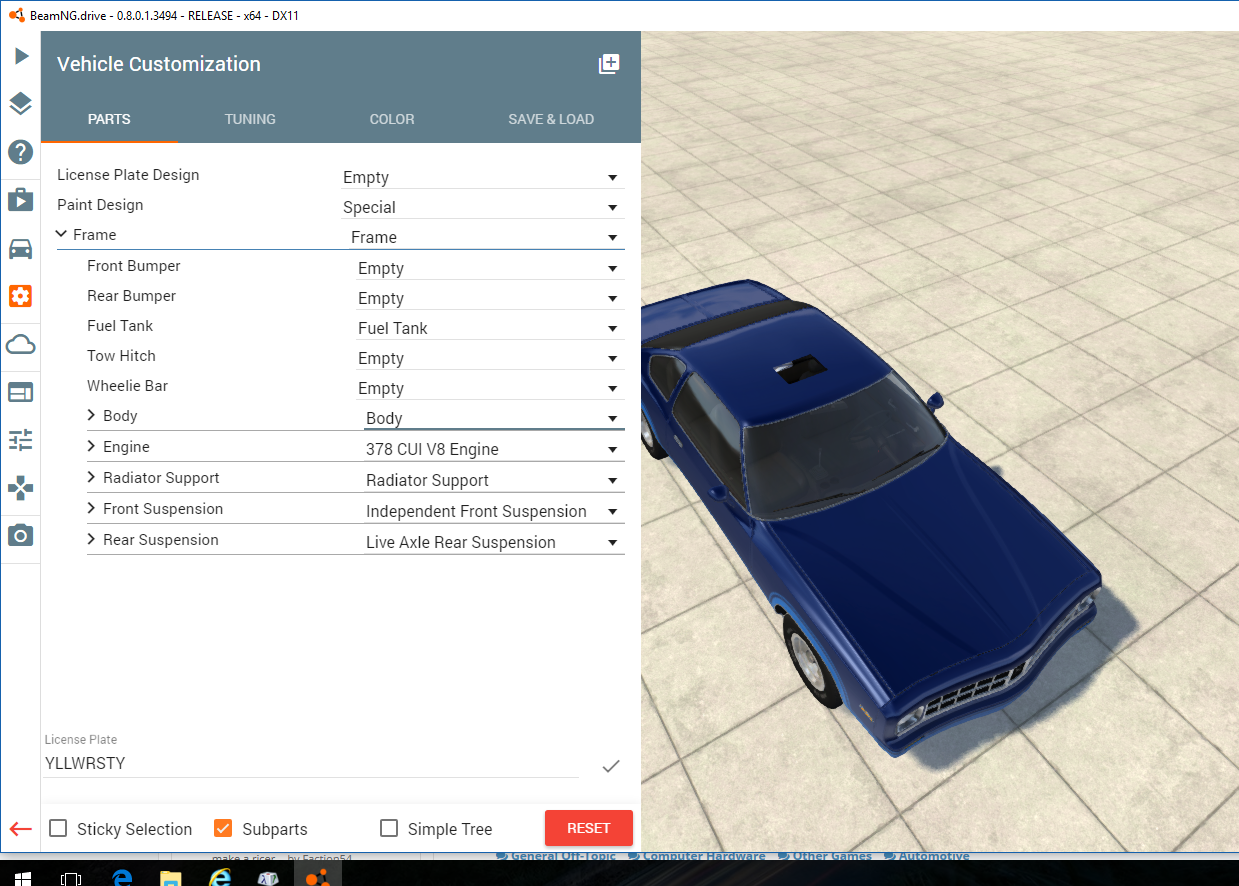Expand the Front Suspension tree node
This screenshot has width=1239, height=886.
(92, 508)
